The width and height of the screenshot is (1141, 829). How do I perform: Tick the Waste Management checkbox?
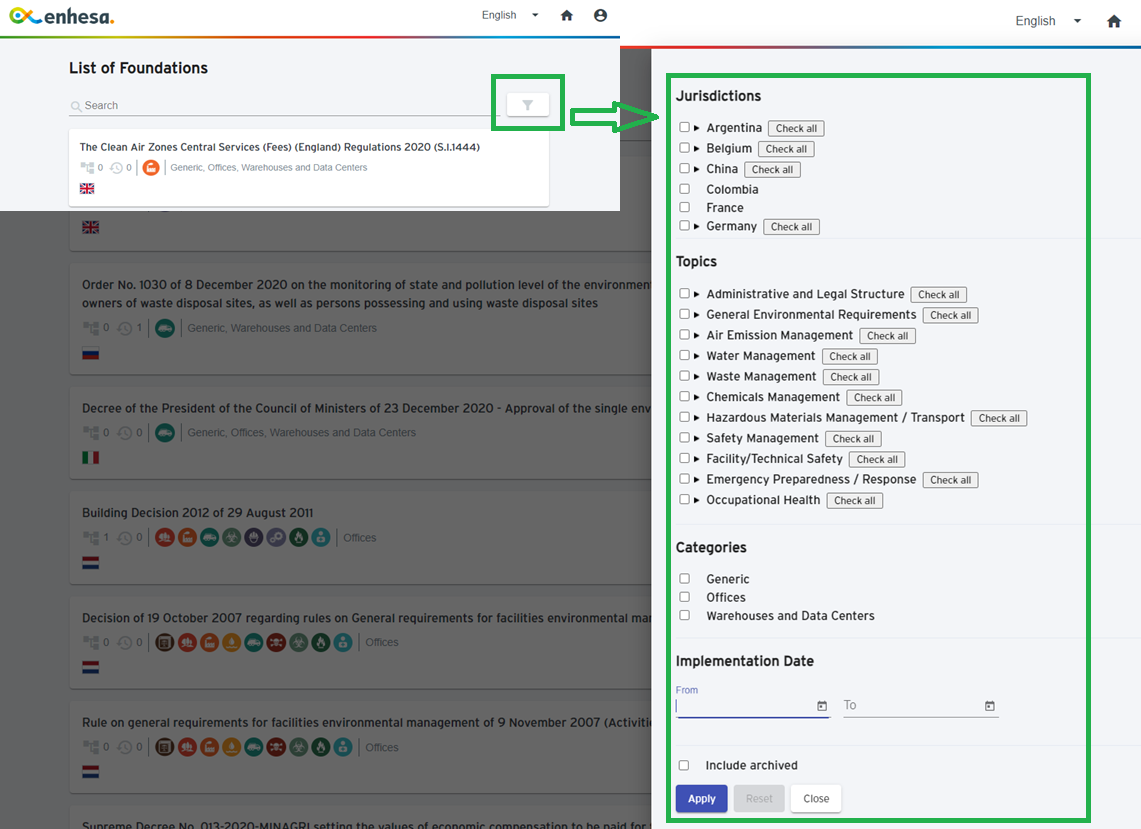[684, 376]
